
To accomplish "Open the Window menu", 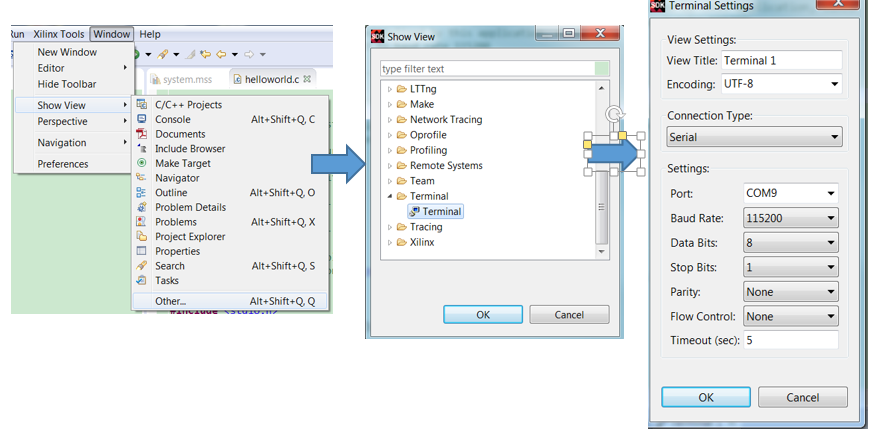I will point(112,34).
